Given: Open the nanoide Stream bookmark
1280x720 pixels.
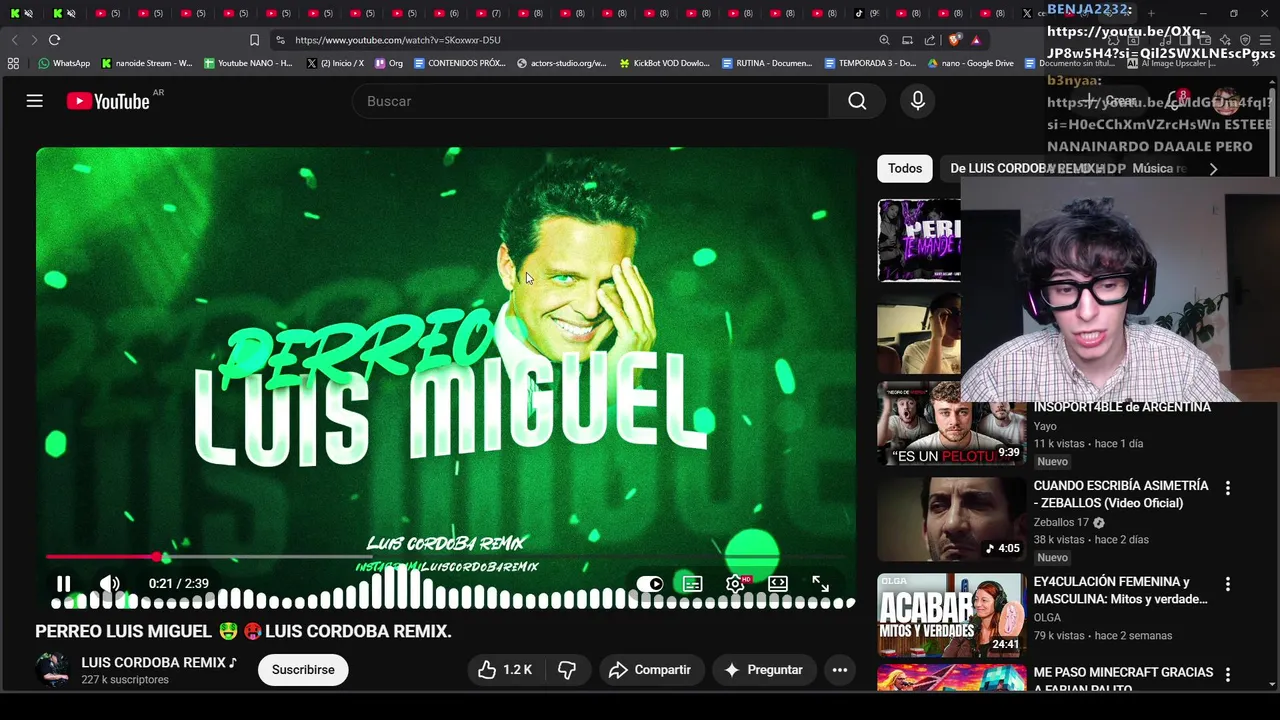Looking at the screenshot, I should [147, 63].
